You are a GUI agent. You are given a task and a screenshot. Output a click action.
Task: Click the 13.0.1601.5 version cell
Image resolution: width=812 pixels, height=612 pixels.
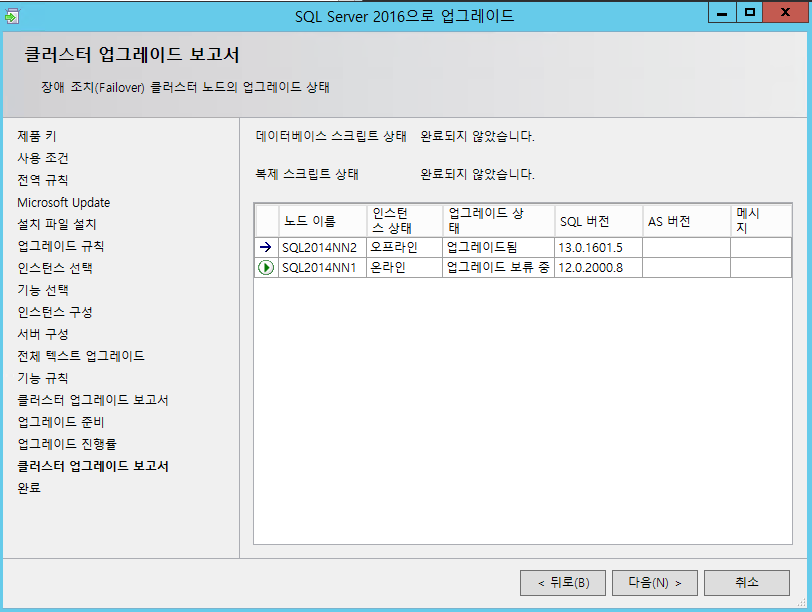(x=599, y=247)
